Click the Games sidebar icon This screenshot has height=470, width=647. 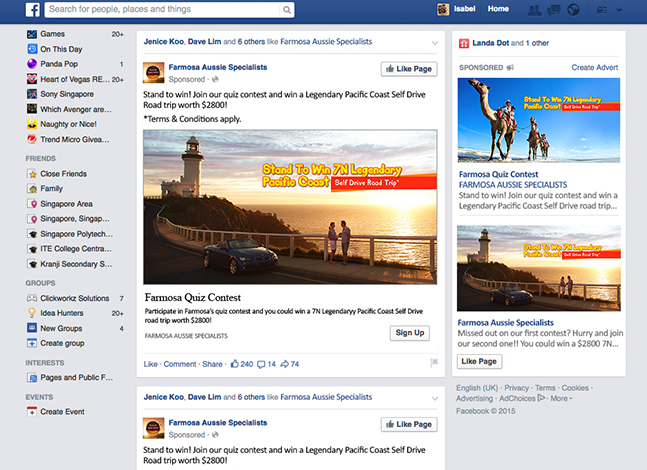click(32, 34)
